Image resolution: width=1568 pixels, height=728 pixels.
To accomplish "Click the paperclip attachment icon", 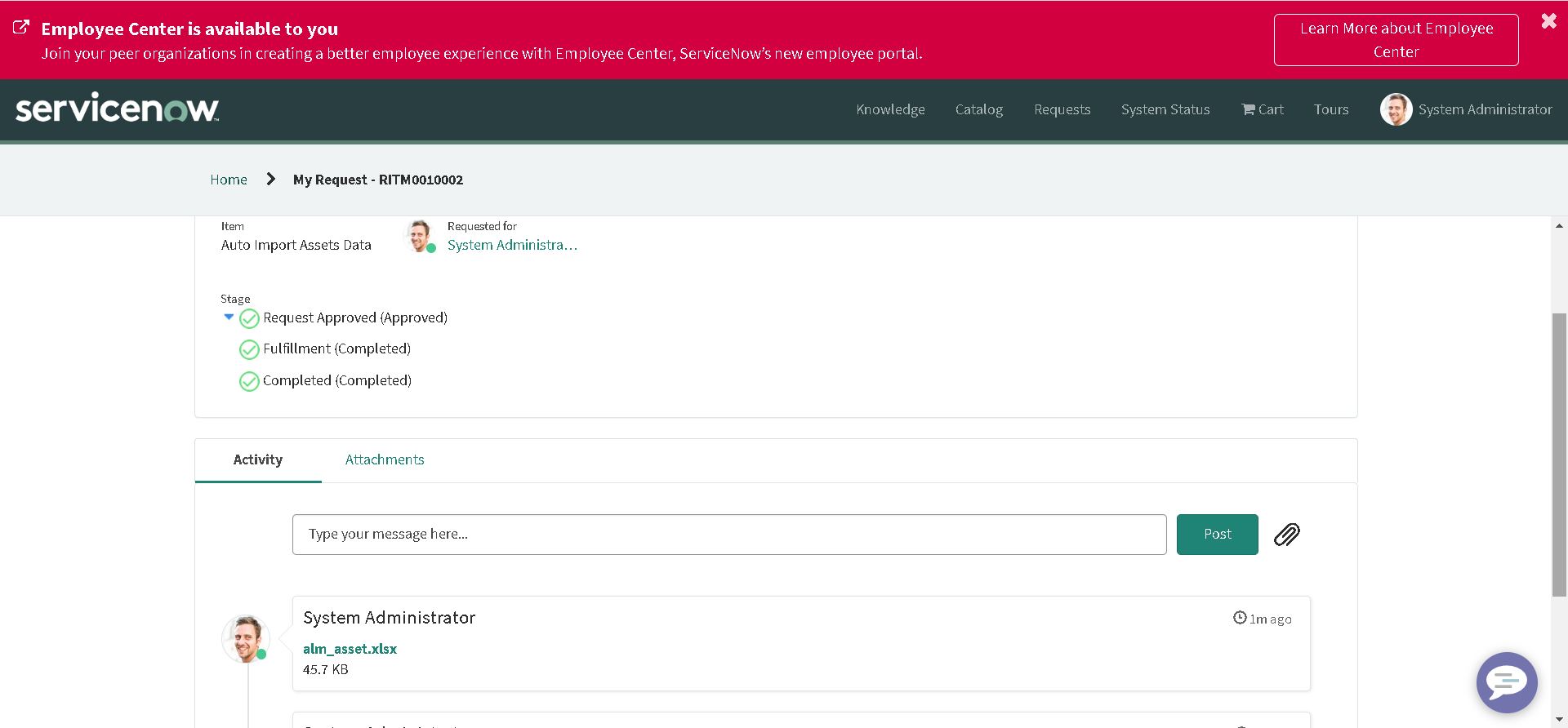I will 1287,535.
